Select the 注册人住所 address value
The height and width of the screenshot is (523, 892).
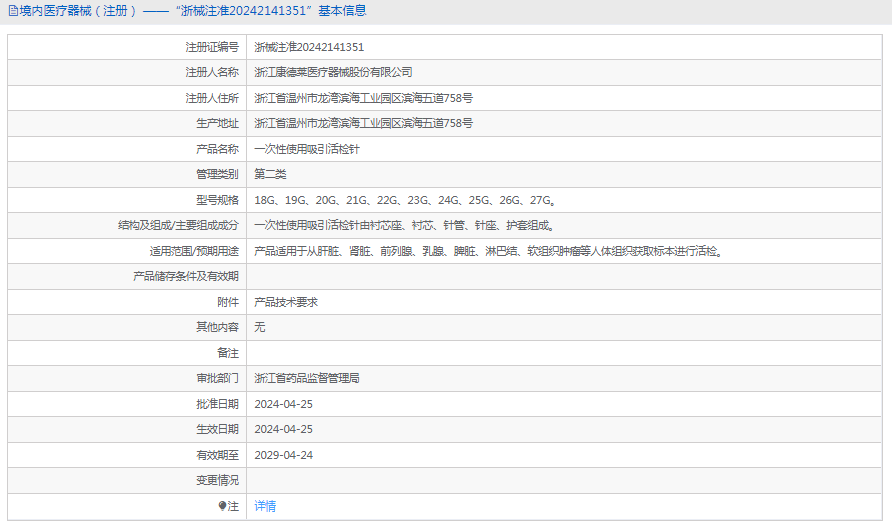click(364, 98)
